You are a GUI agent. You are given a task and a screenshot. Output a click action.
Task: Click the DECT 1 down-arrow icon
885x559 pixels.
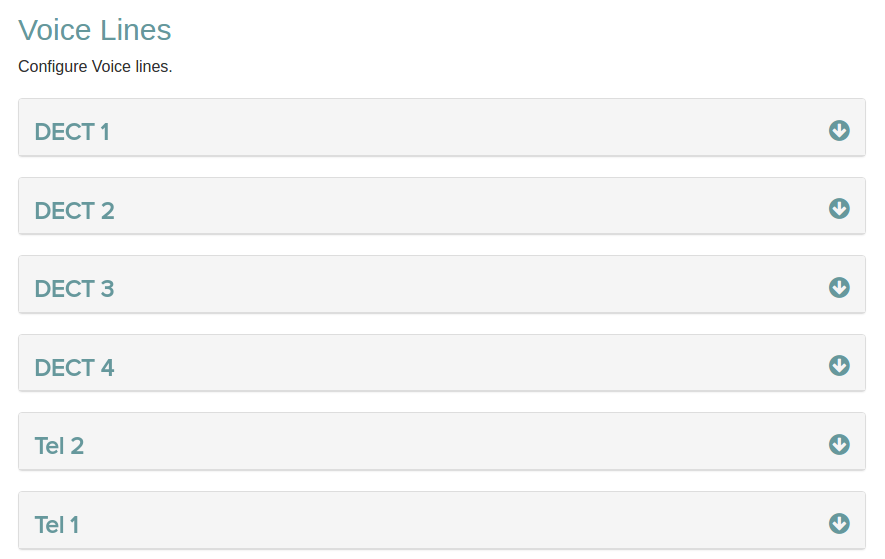(839, 130)
